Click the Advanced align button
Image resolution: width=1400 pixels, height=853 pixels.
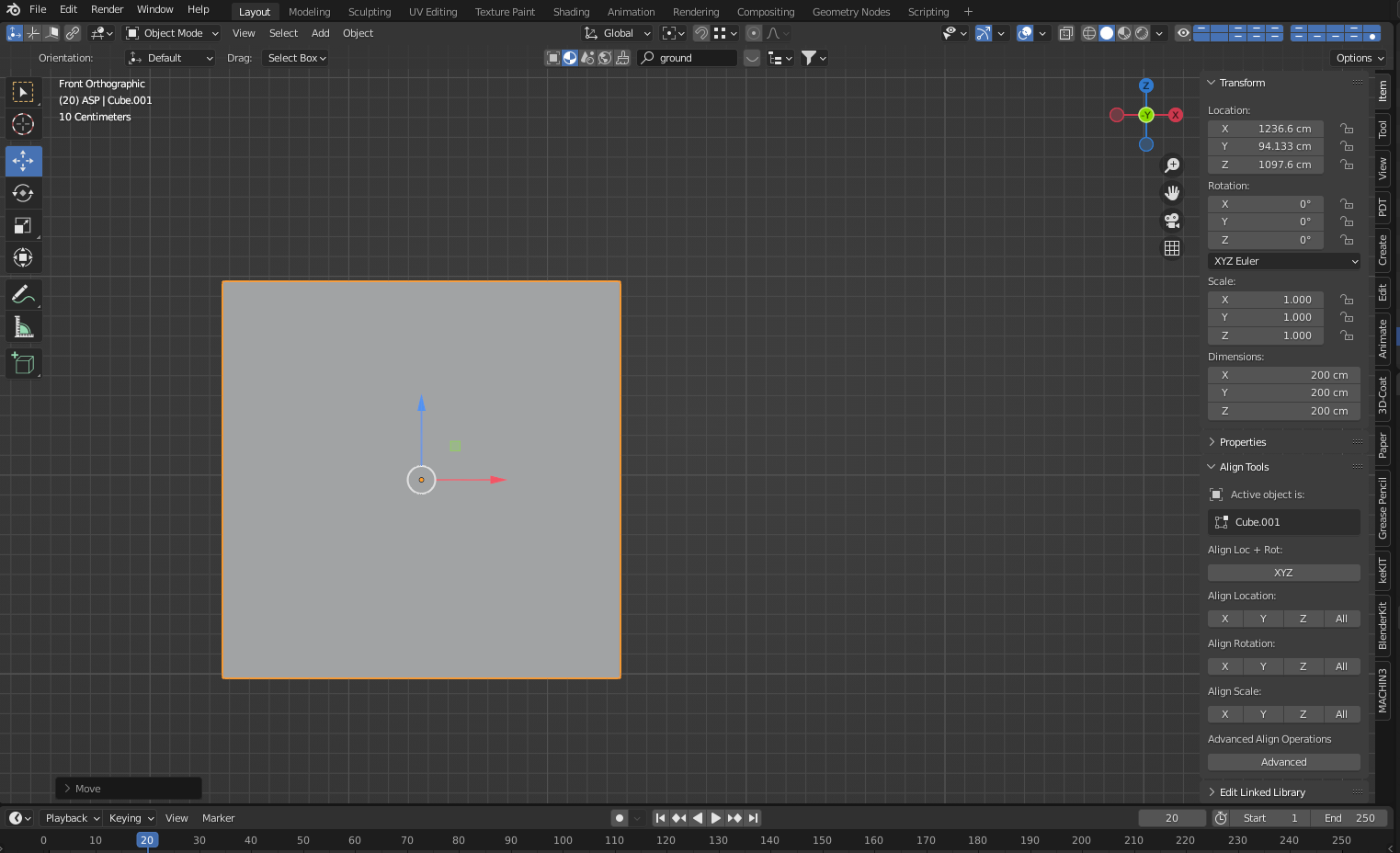coord(1284,762)
